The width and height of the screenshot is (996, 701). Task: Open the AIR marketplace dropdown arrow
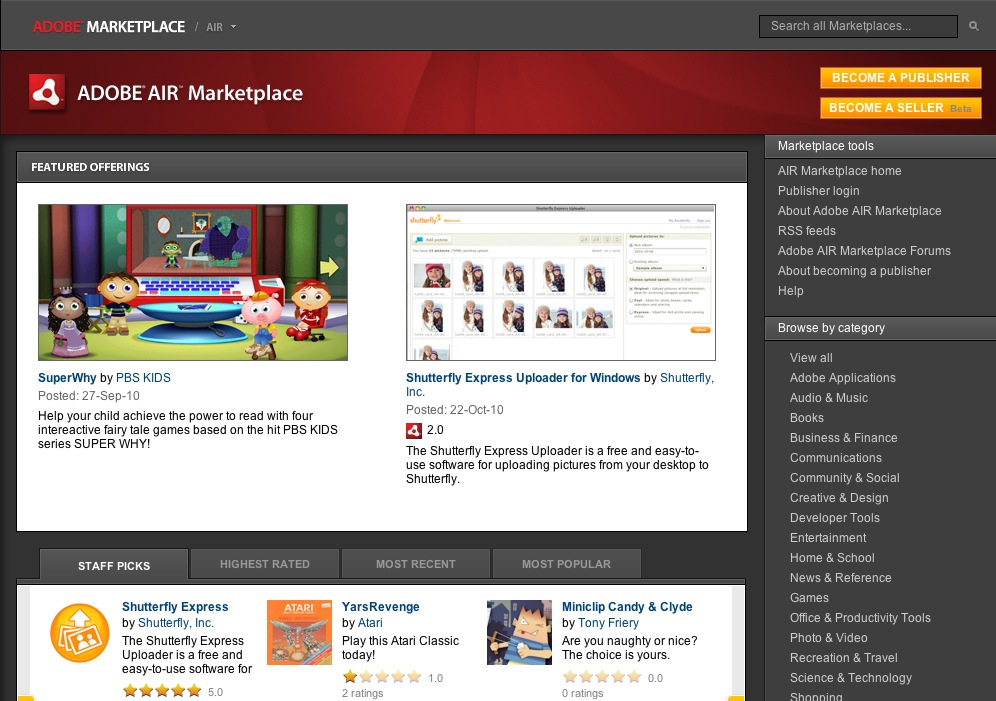click(x=234, y=27)
